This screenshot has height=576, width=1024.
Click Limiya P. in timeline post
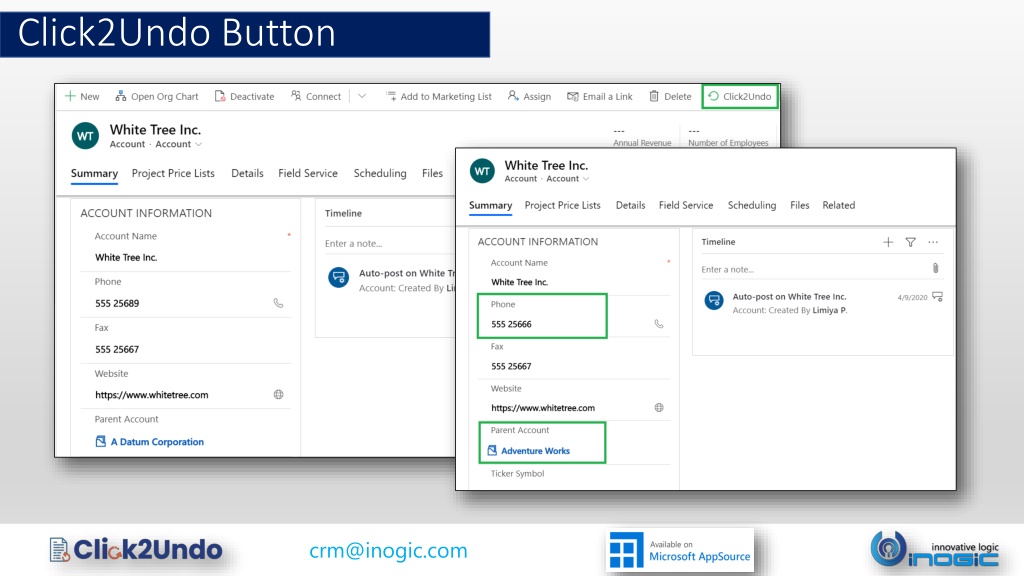[x=829, y=310]
